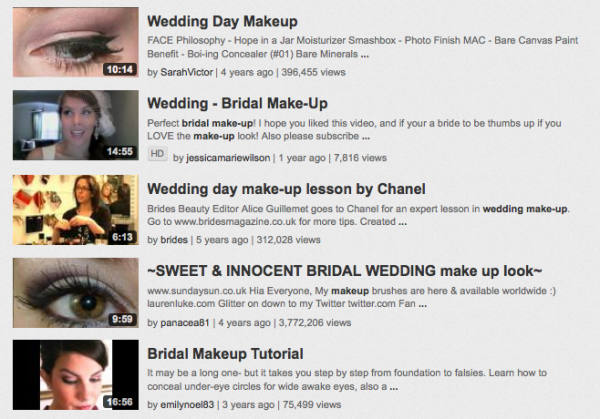Open the Wedding - Bridal Make-Up video thumbnail

coord(76,125)
